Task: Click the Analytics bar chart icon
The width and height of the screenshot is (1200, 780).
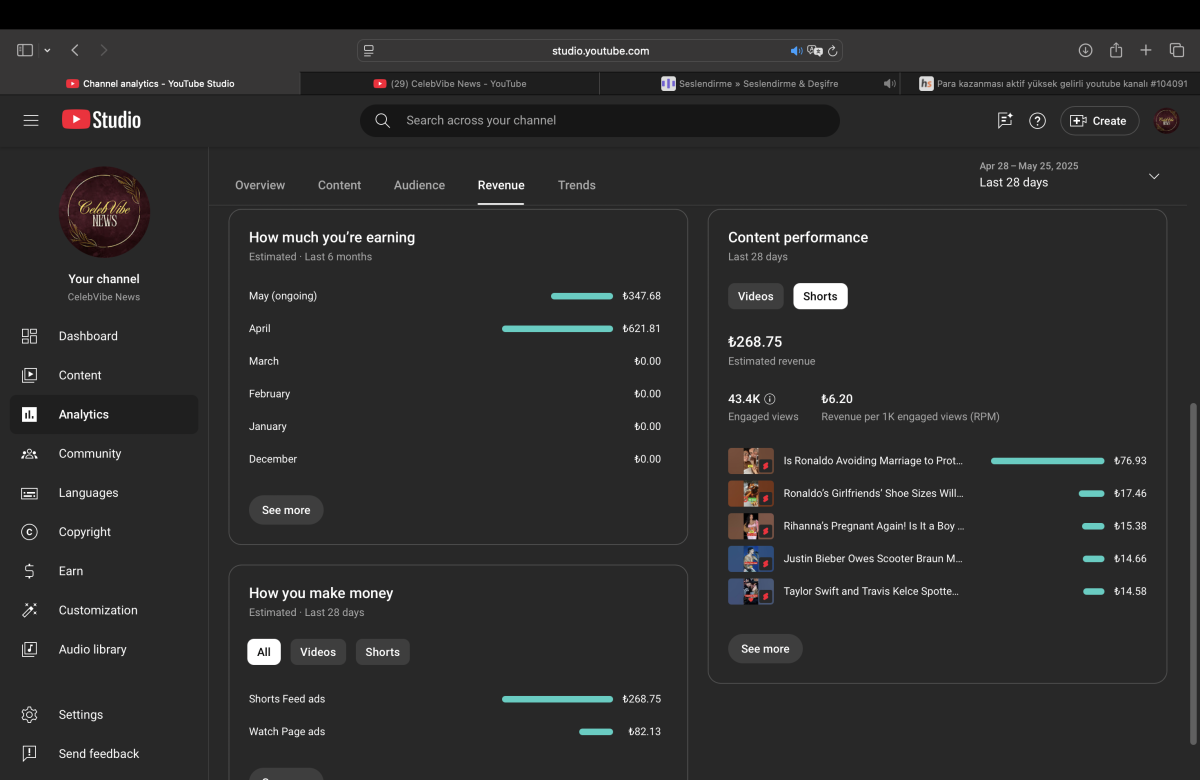Action: pyautogui.click(x=29, y=414)
